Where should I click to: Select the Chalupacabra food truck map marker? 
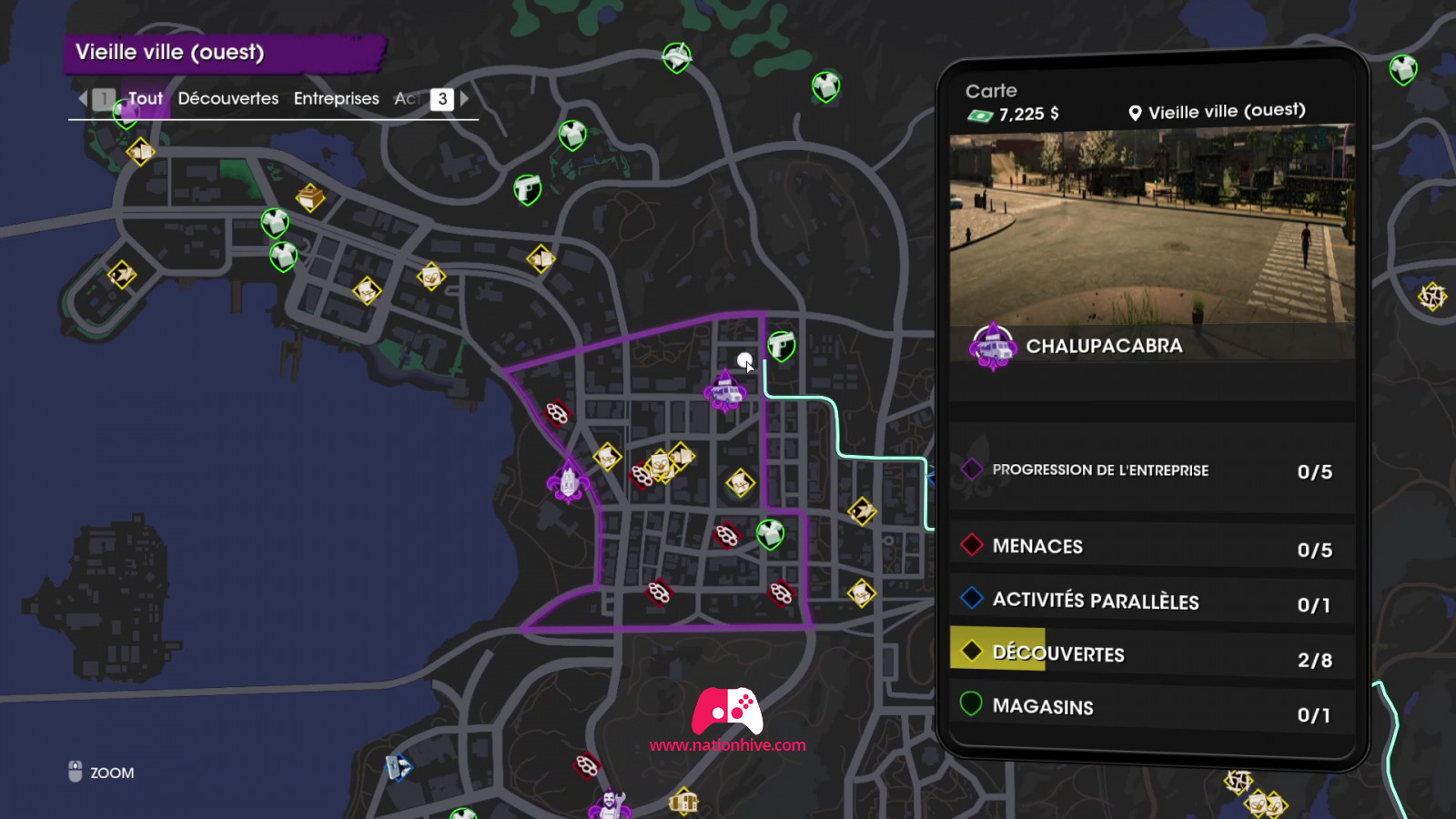(x=725, y=391)
